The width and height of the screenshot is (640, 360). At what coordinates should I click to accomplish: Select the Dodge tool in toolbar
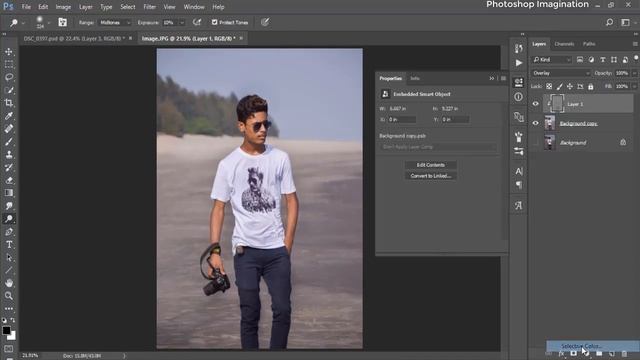coord(9,219)
